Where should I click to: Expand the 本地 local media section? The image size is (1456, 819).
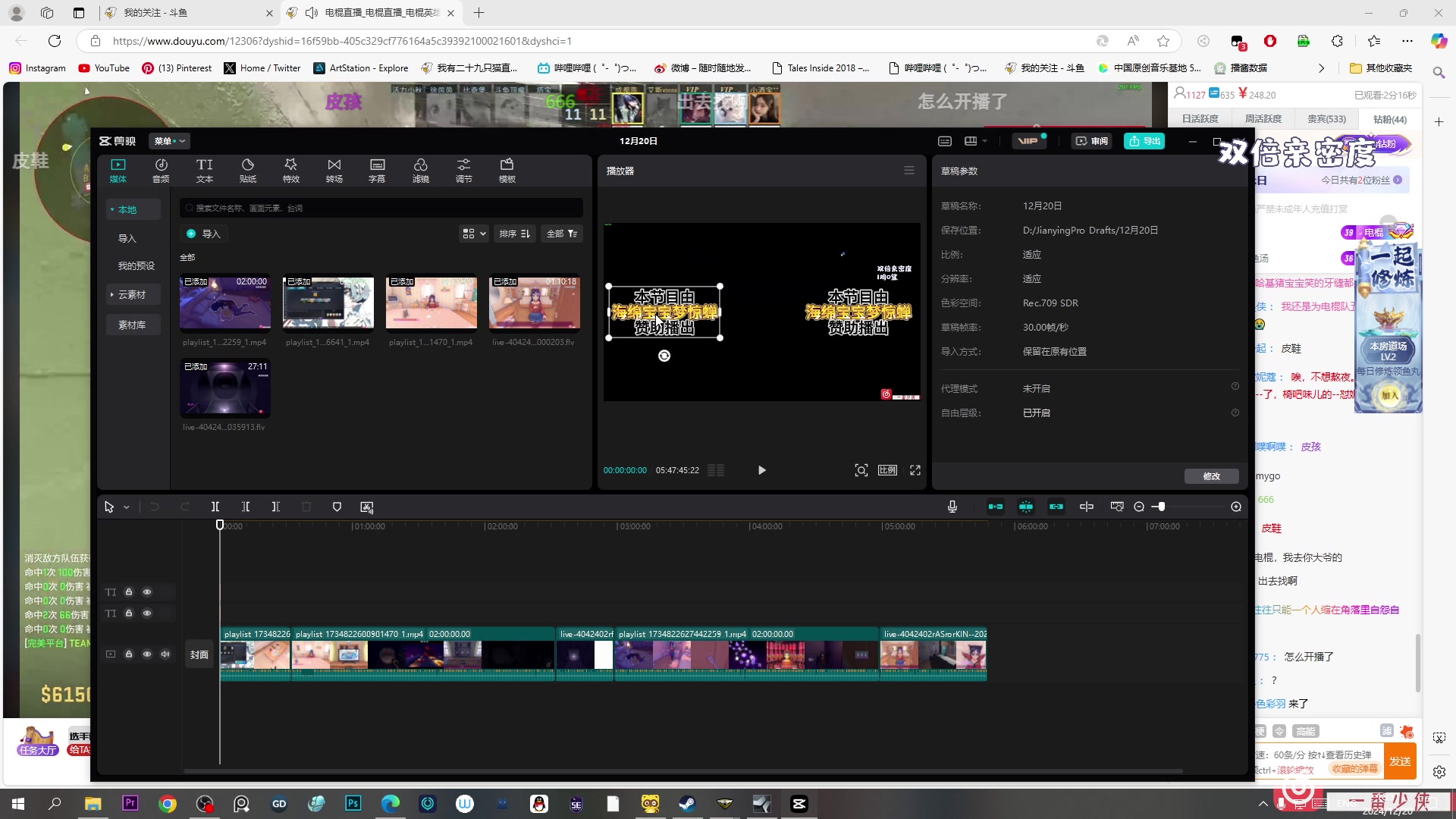127,209
